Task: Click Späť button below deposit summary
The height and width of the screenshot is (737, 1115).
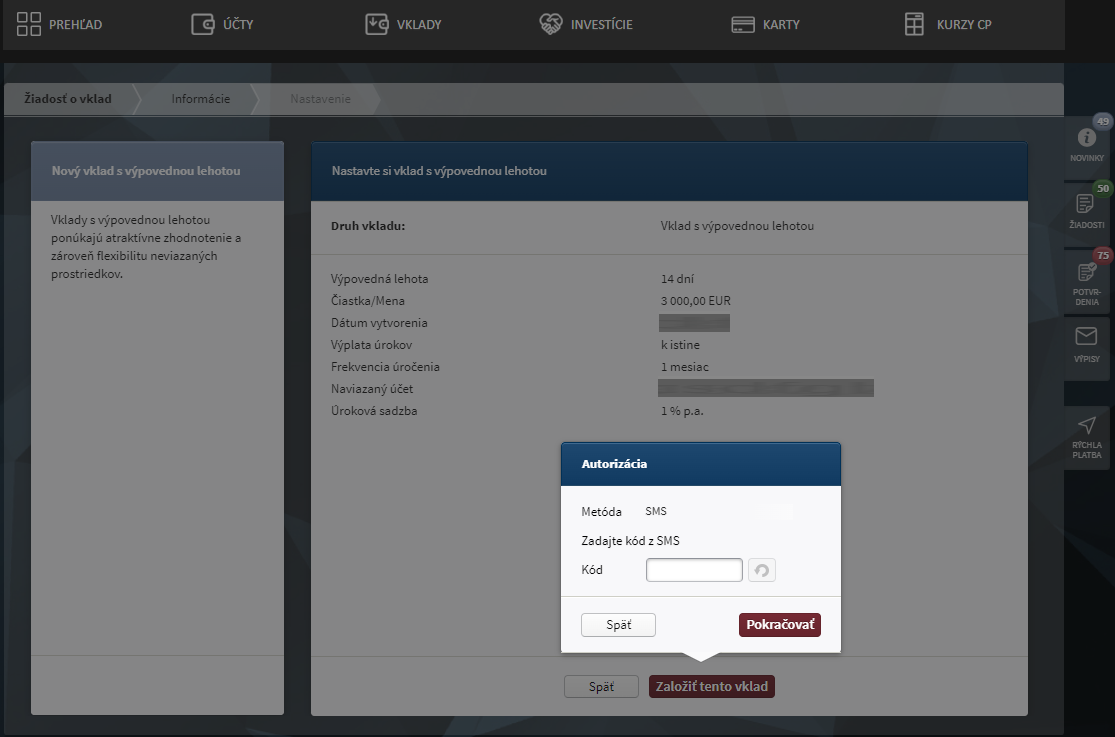Action: point(601,687)
